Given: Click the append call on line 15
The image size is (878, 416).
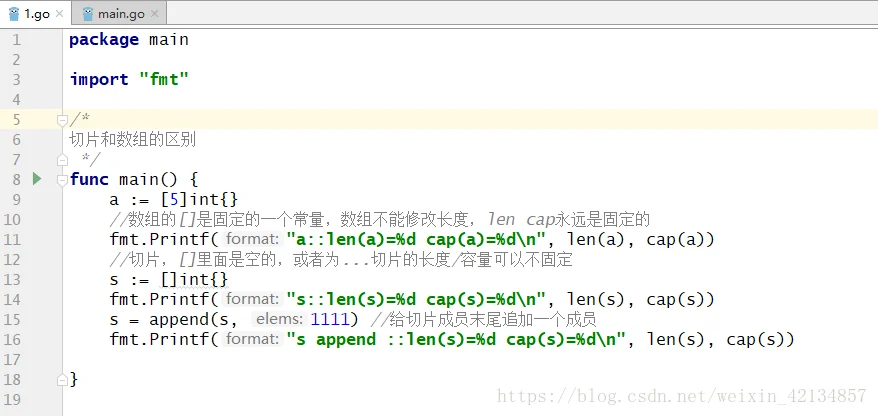Looking at the screenshot, I should click(253, 320).
